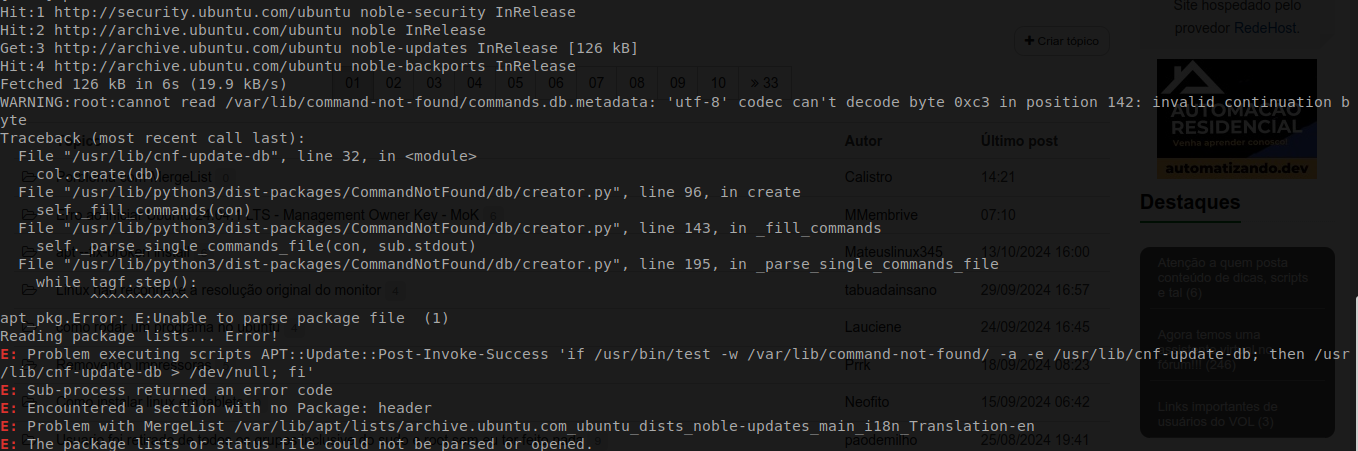The image size is (1358, 451).
Task: Click the folder icon beside the MergeList topic
Action: click(x=28, y=177)
